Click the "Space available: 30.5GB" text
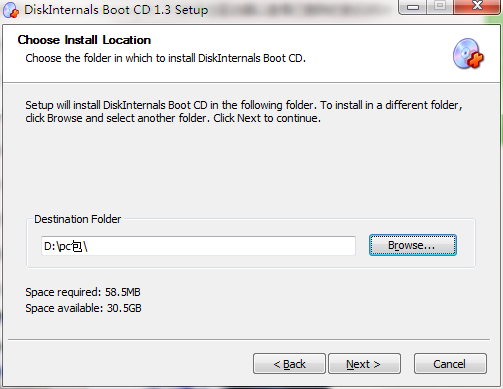Screen dimensions: 503x389 pyautogui.click(x=83, y=308)
